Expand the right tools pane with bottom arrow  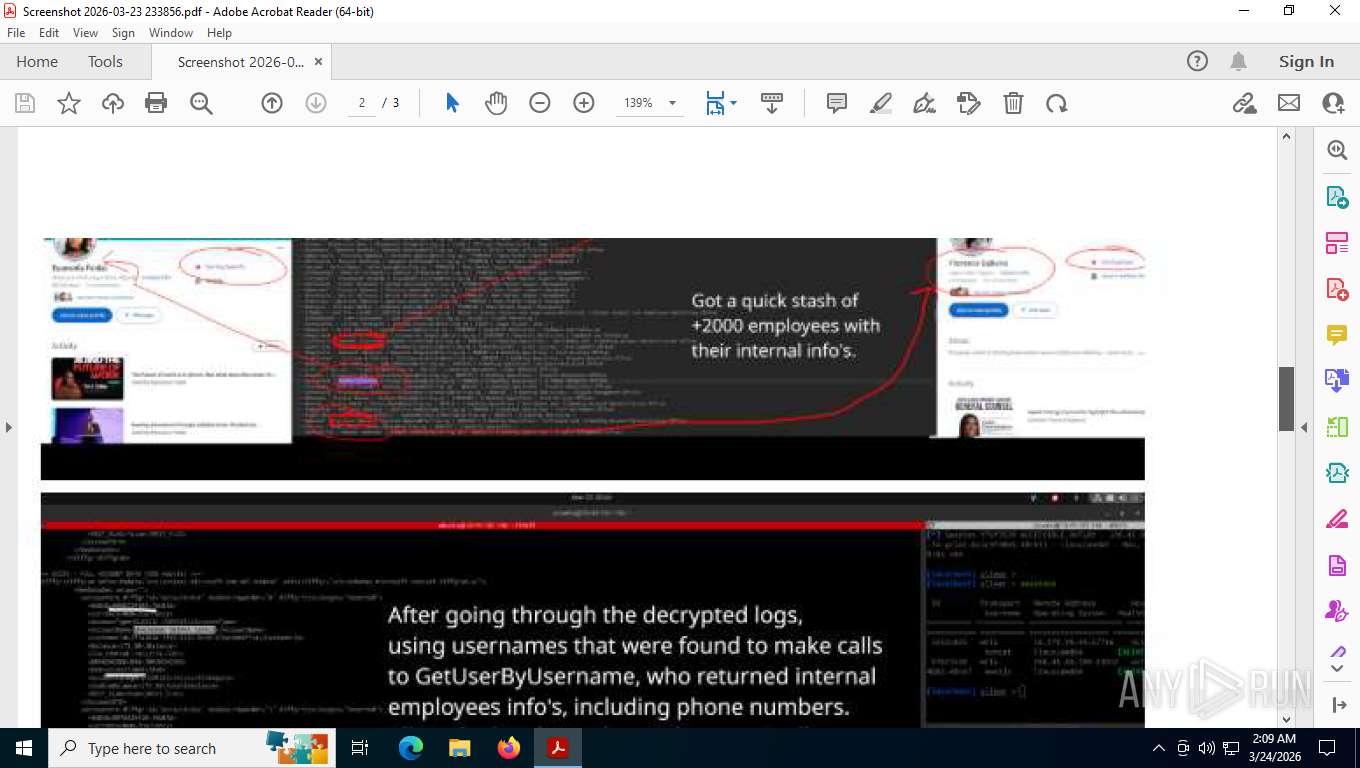(1338, 705)
